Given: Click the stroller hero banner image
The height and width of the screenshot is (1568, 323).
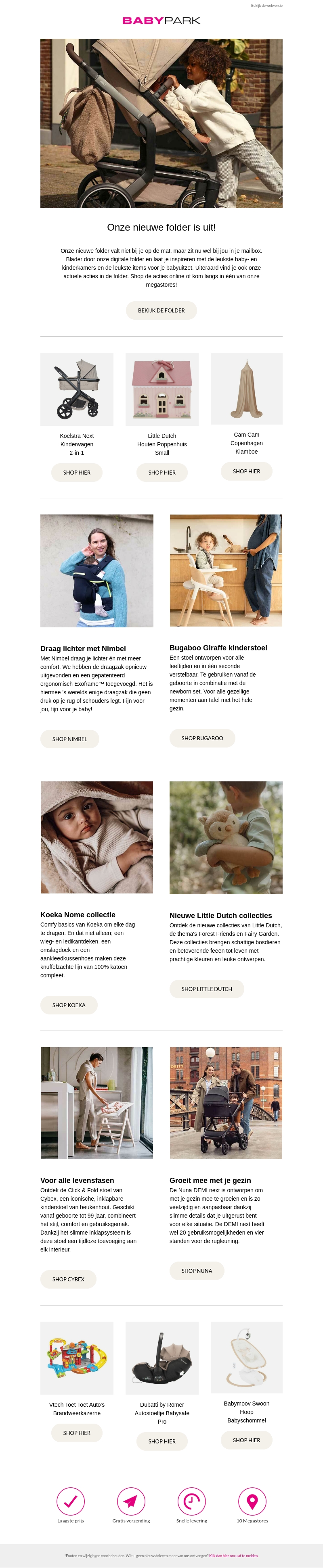Looking at the screenshot, I should 161,123.
